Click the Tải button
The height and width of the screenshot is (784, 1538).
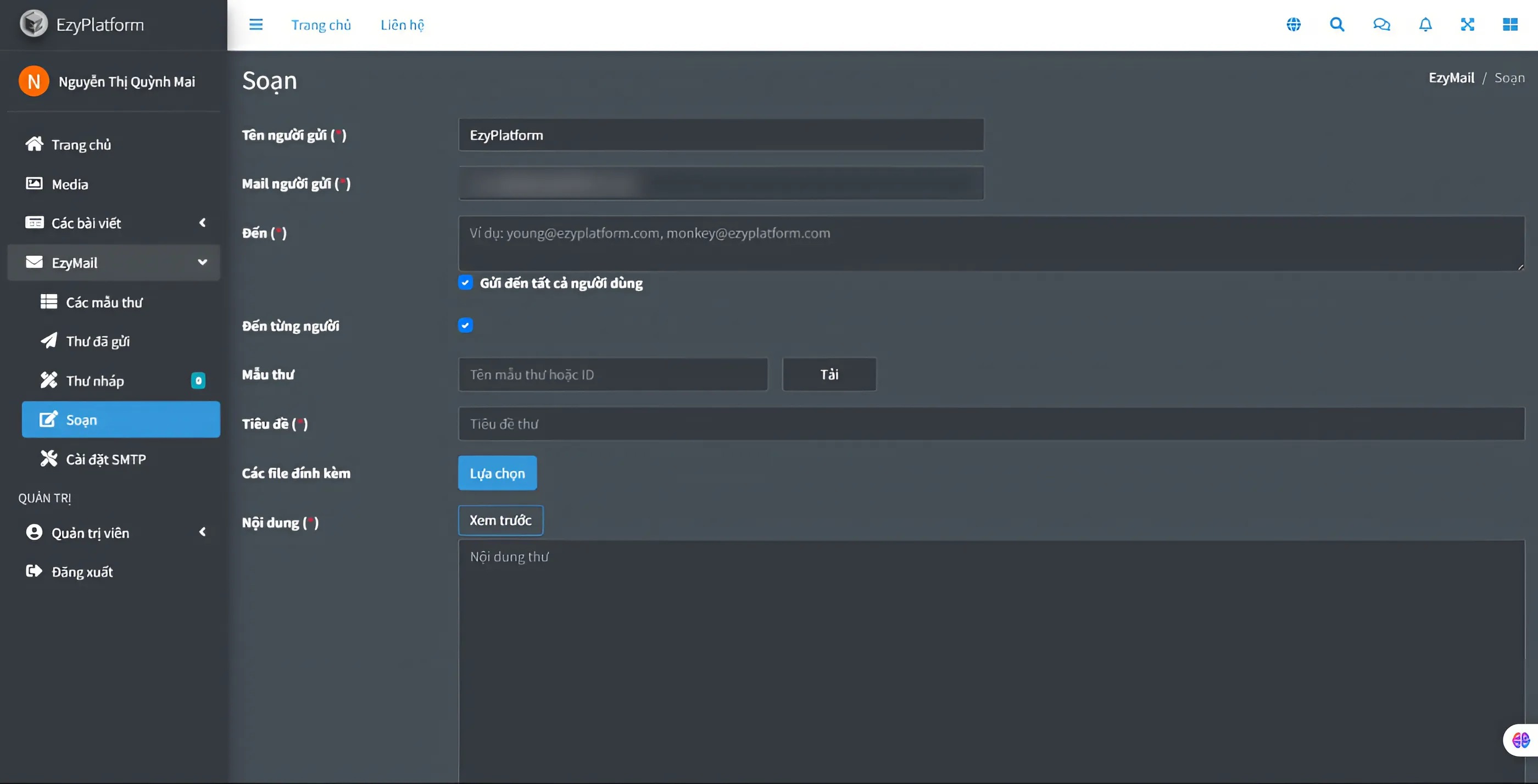point(829,374)
